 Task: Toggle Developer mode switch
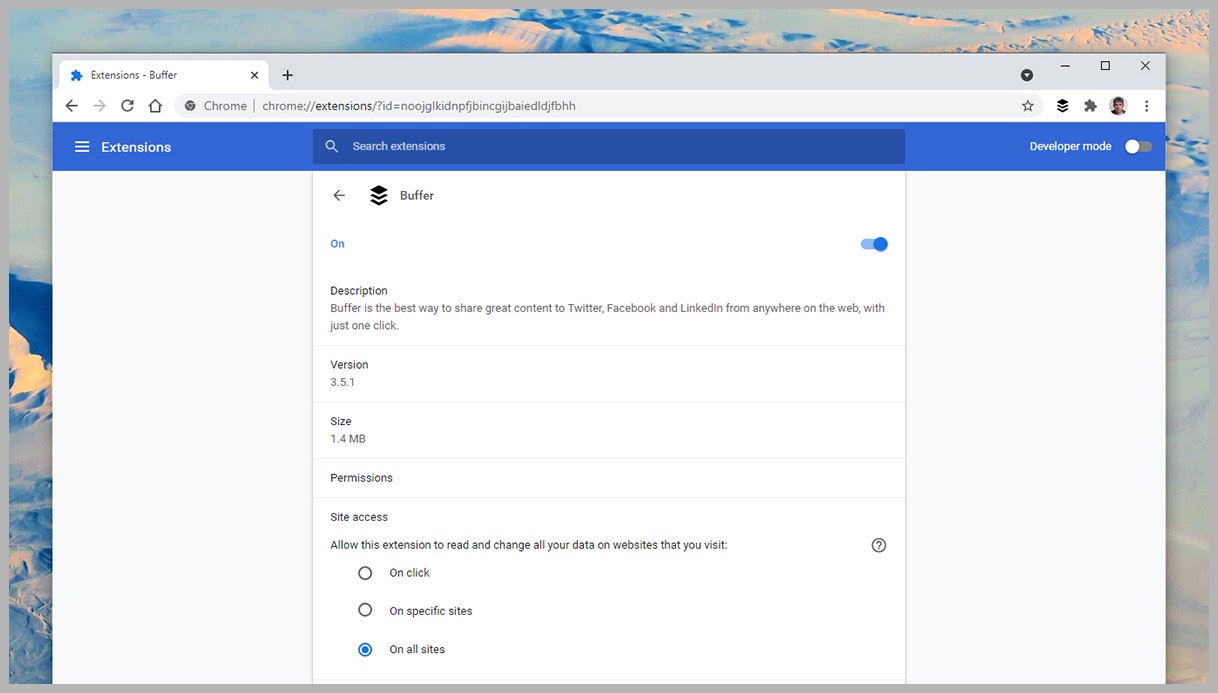[1138, 146]
